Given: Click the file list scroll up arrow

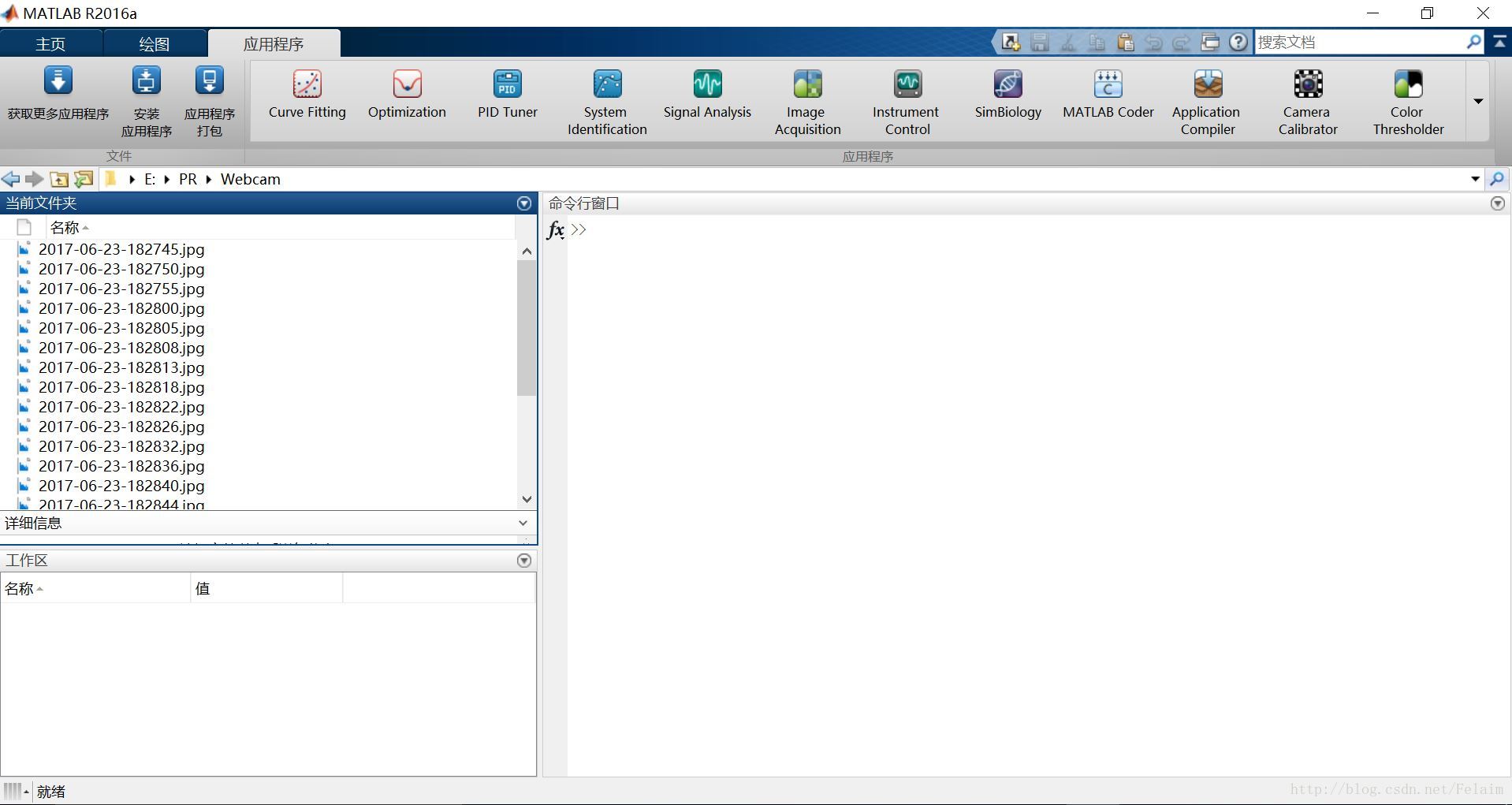Looking at the screenshot, I should [527, 252].
